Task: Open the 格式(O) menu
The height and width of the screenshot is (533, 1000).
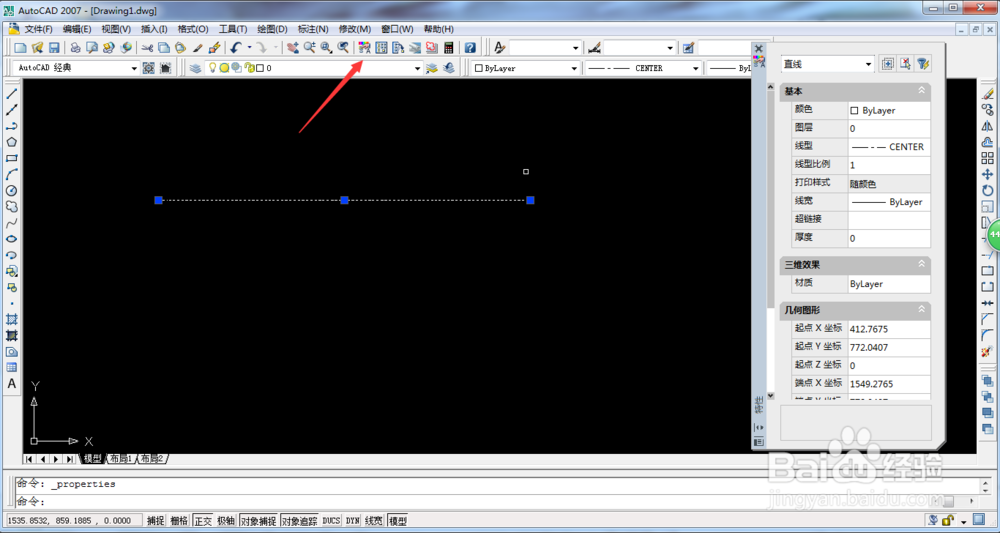Action: tap(193, 29)
